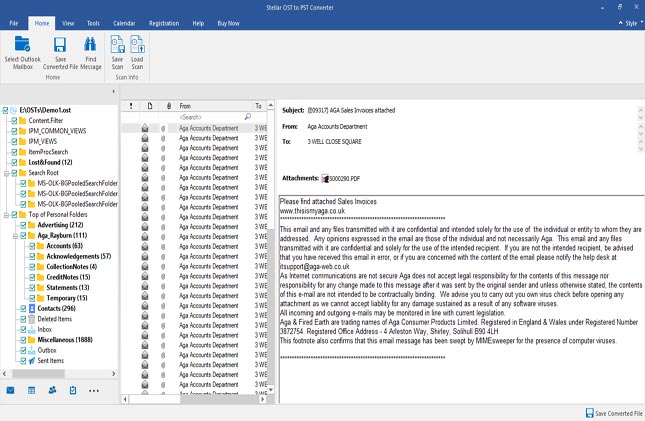Viewport: 645px width, 421px height.
Task: Click the Outbox folder icon in tree
Action: [32, 350]
